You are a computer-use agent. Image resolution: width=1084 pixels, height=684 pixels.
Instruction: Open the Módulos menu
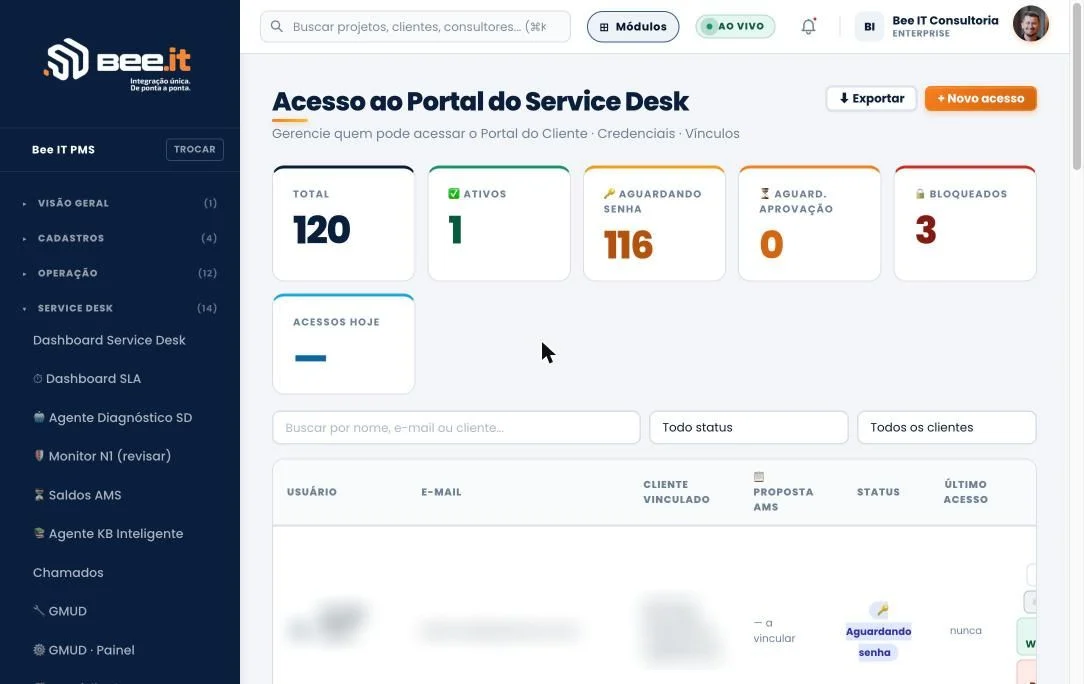[633, 27]
